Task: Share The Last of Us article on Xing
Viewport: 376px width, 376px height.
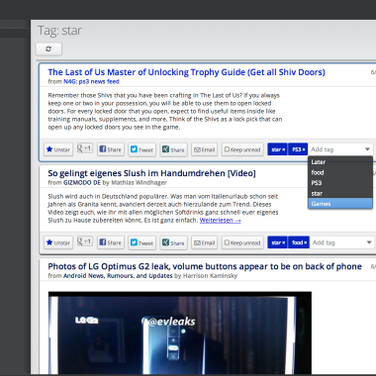Action: (173, 149)
